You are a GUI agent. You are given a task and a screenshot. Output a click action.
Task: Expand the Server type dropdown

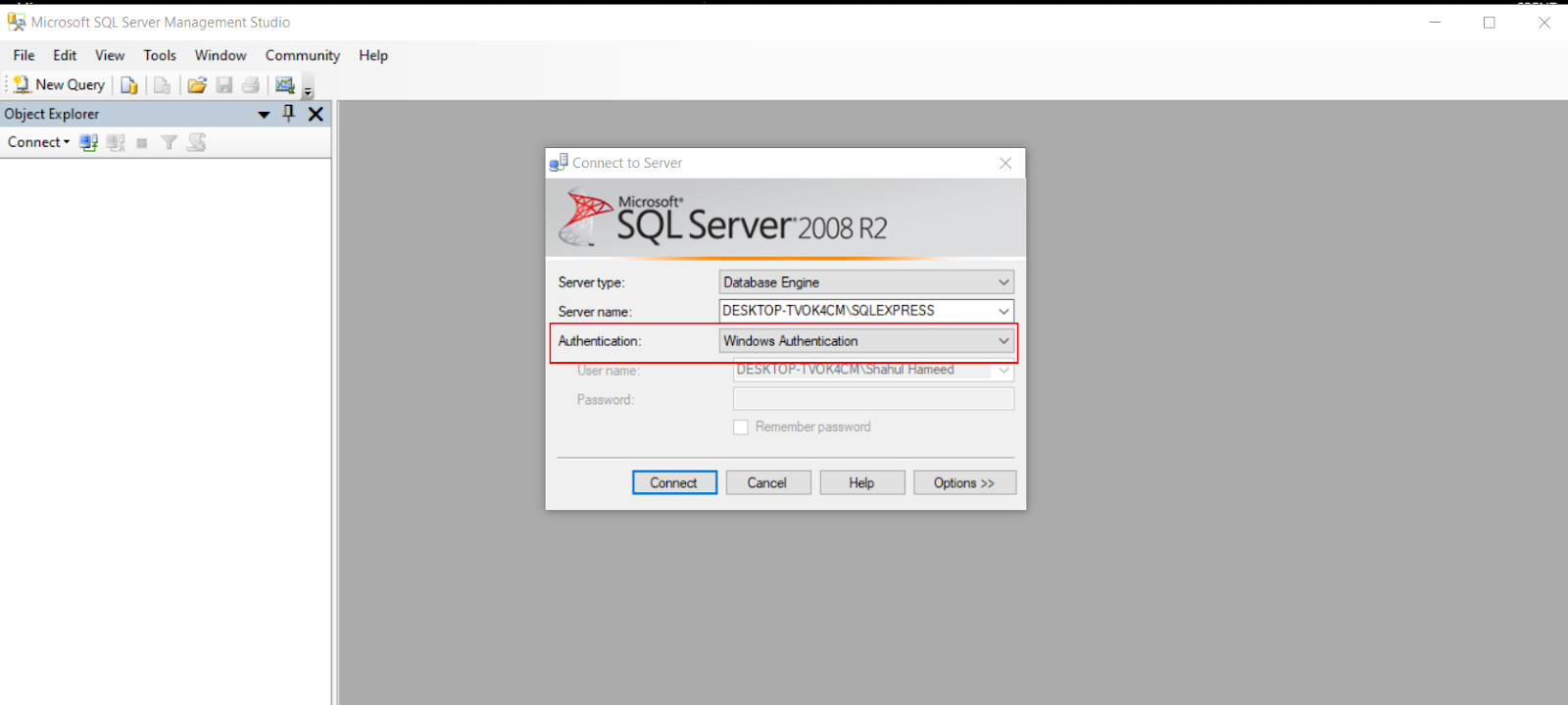coord(1004,282)
